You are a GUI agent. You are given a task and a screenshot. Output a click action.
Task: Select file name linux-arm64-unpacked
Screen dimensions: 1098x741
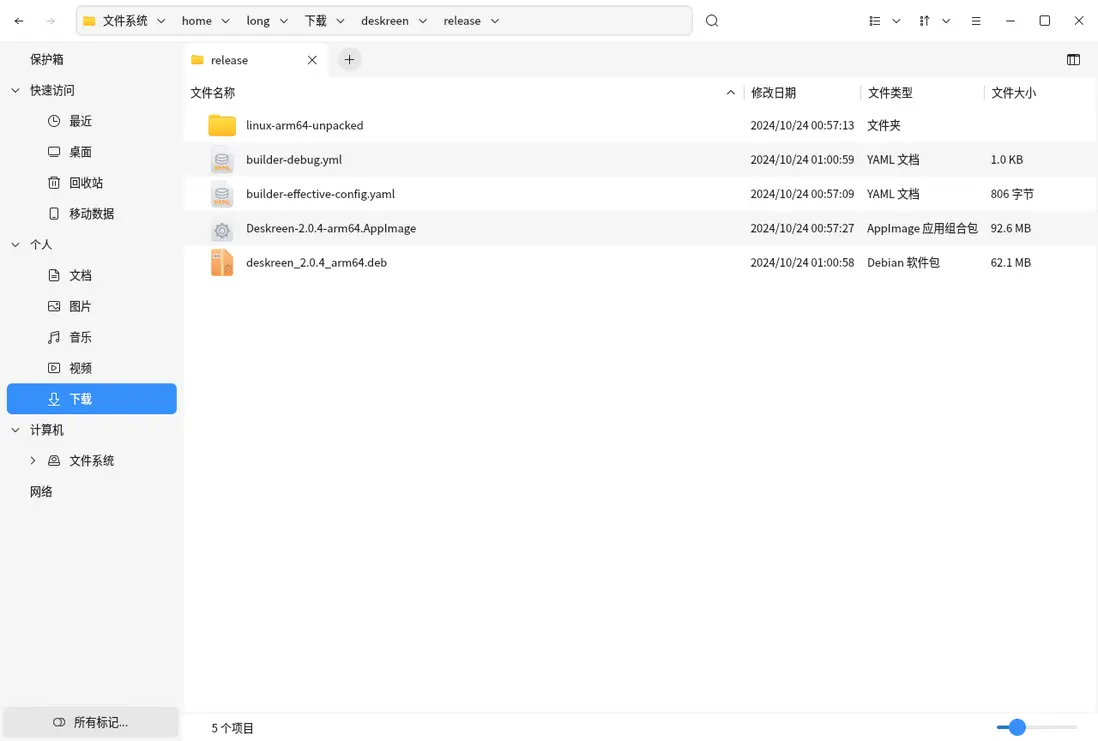305,125
